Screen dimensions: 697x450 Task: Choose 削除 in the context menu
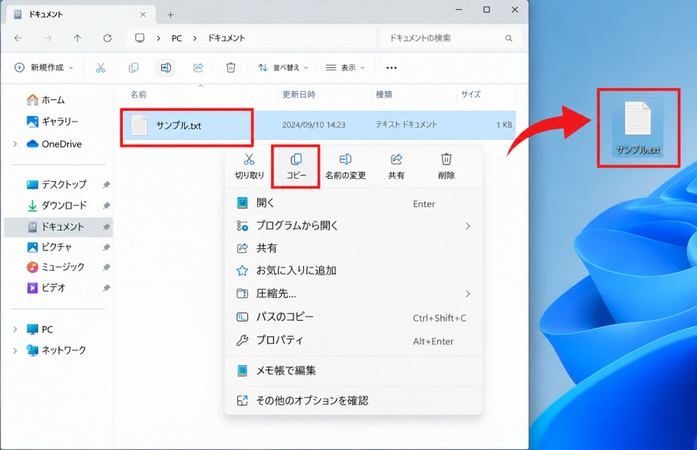click(446, 166)
